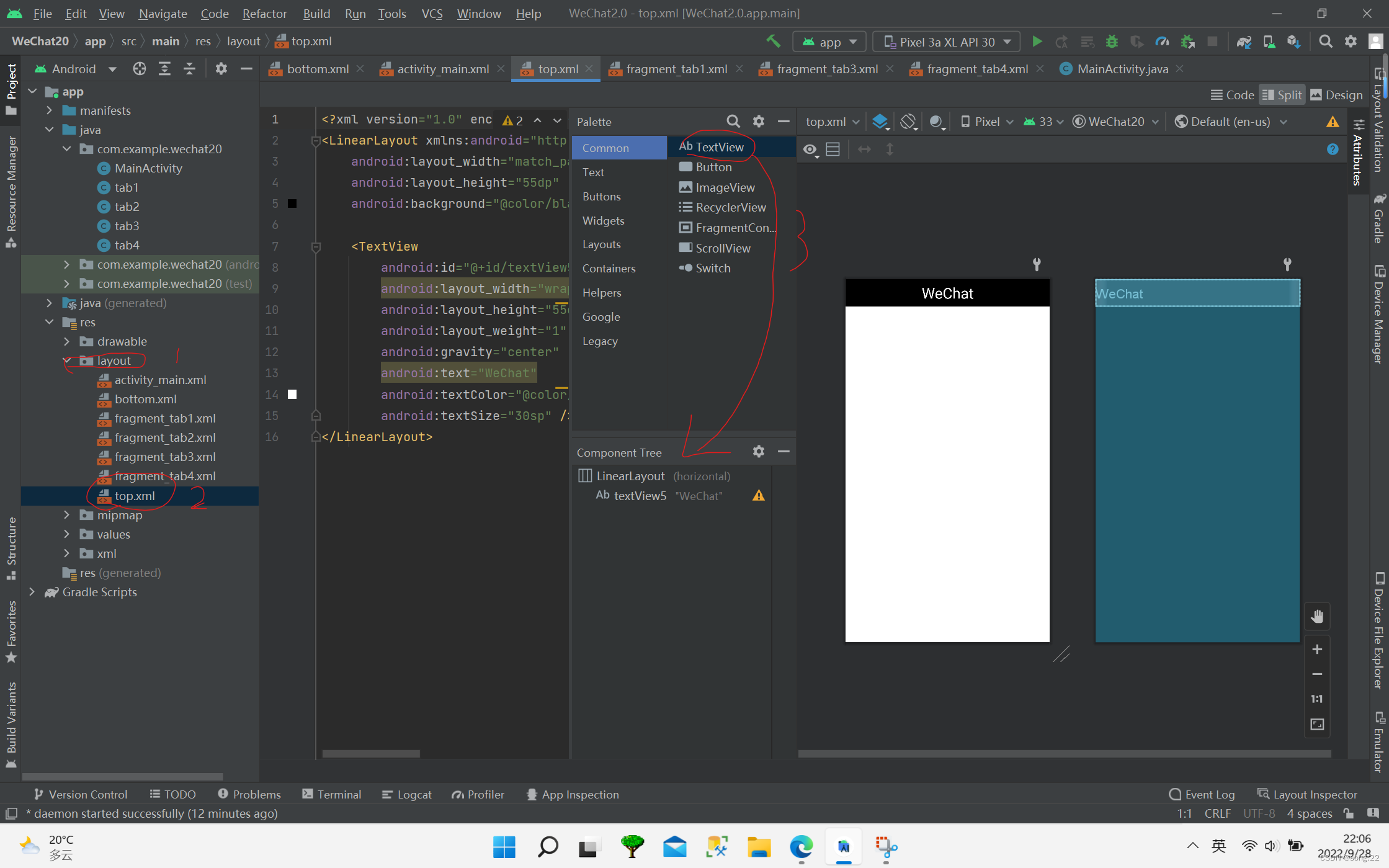Open the Profile app icon in toolbar

1162,42
